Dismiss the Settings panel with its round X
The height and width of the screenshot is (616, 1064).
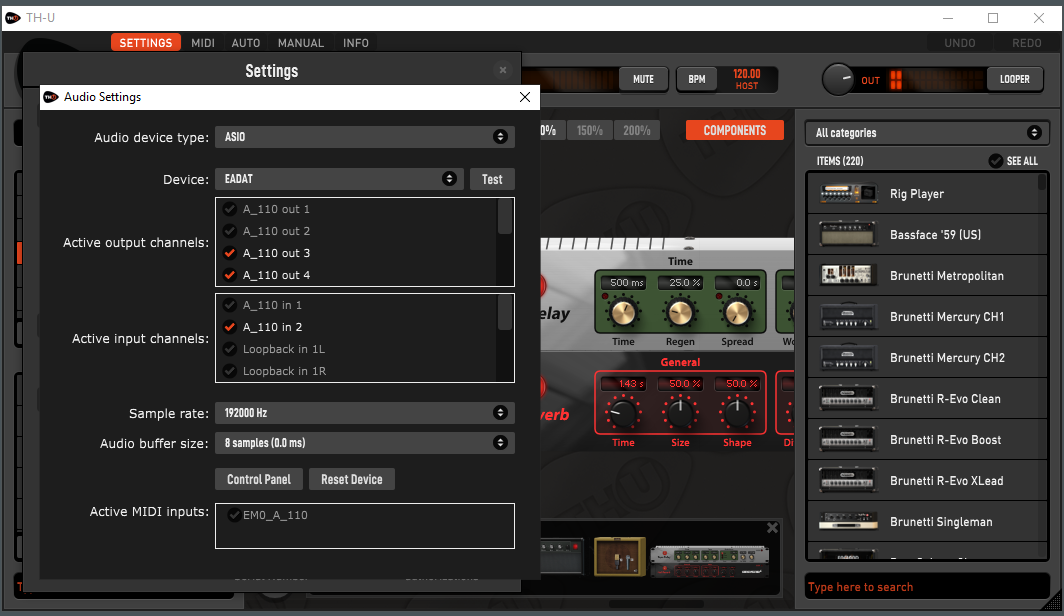503,70
